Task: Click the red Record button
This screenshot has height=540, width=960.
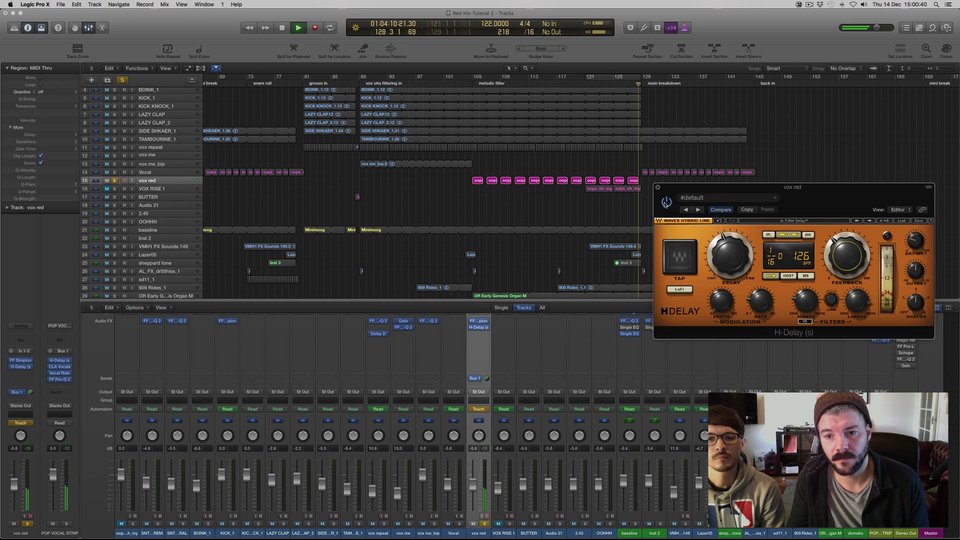Action: pos(315,28)
